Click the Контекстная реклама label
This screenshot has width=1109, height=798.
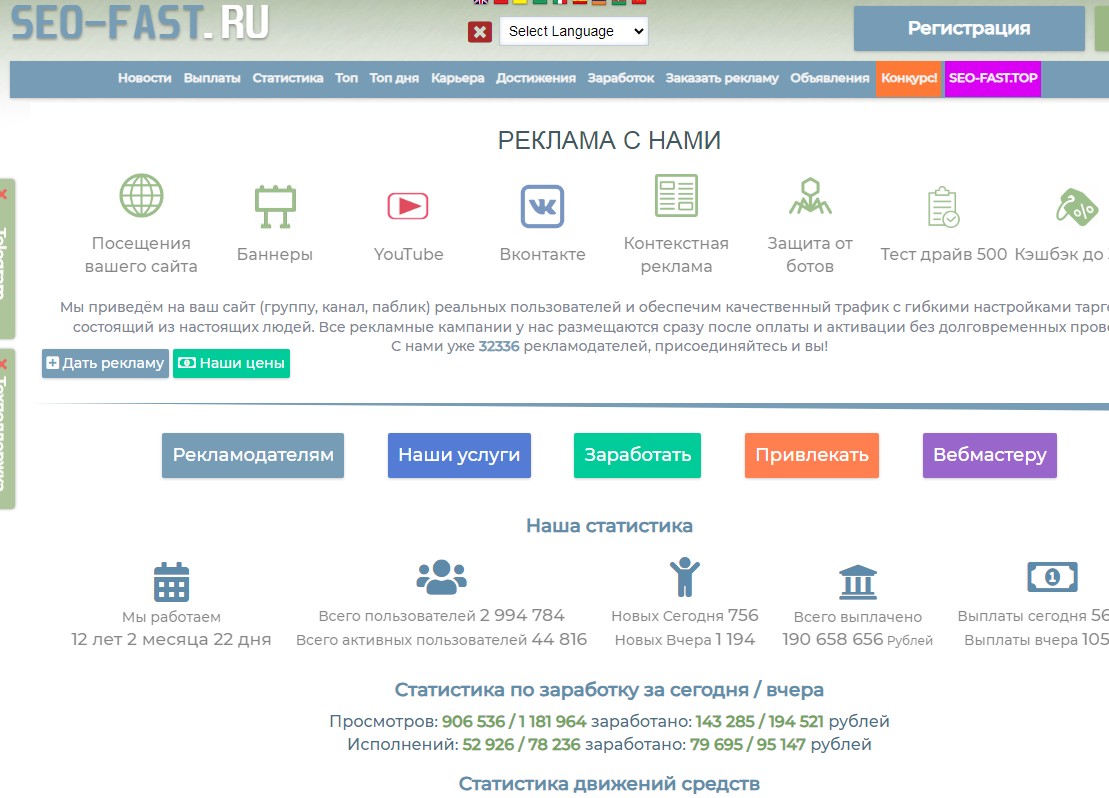pyautogui.click(x=676, y=255)
